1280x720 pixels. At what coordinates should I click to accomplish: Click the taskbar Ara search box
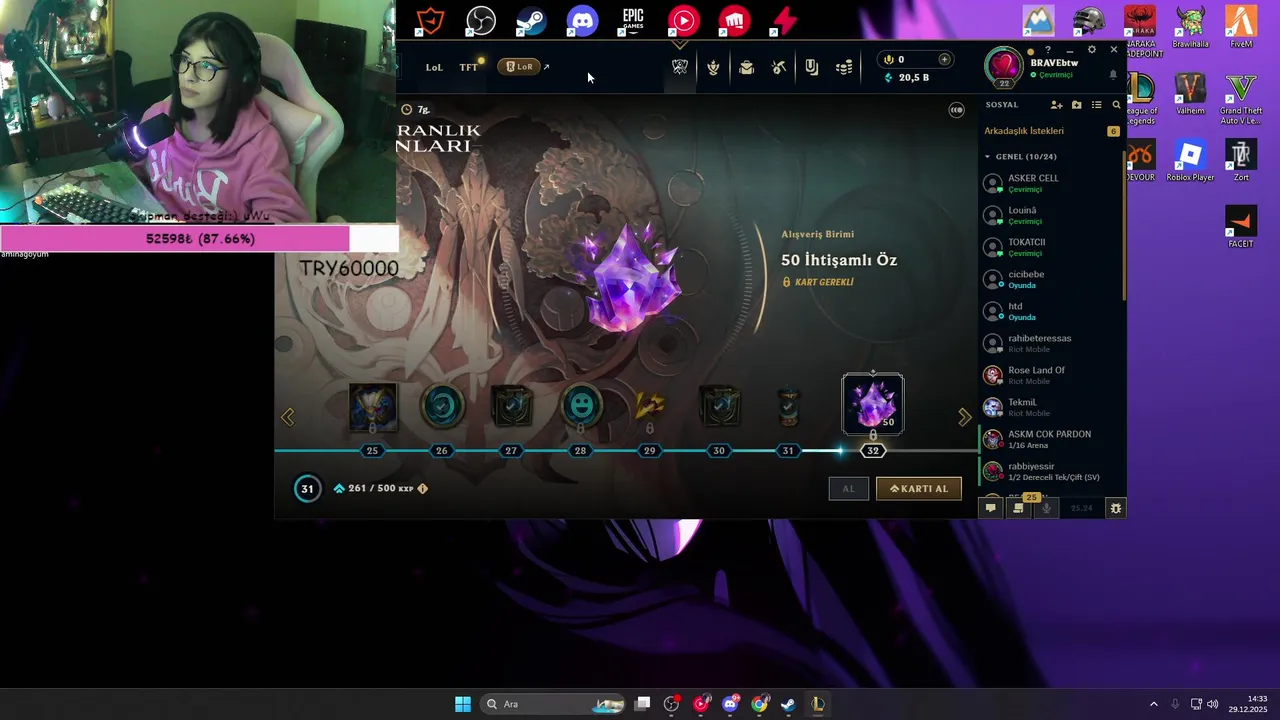click(x=552, y=704)
